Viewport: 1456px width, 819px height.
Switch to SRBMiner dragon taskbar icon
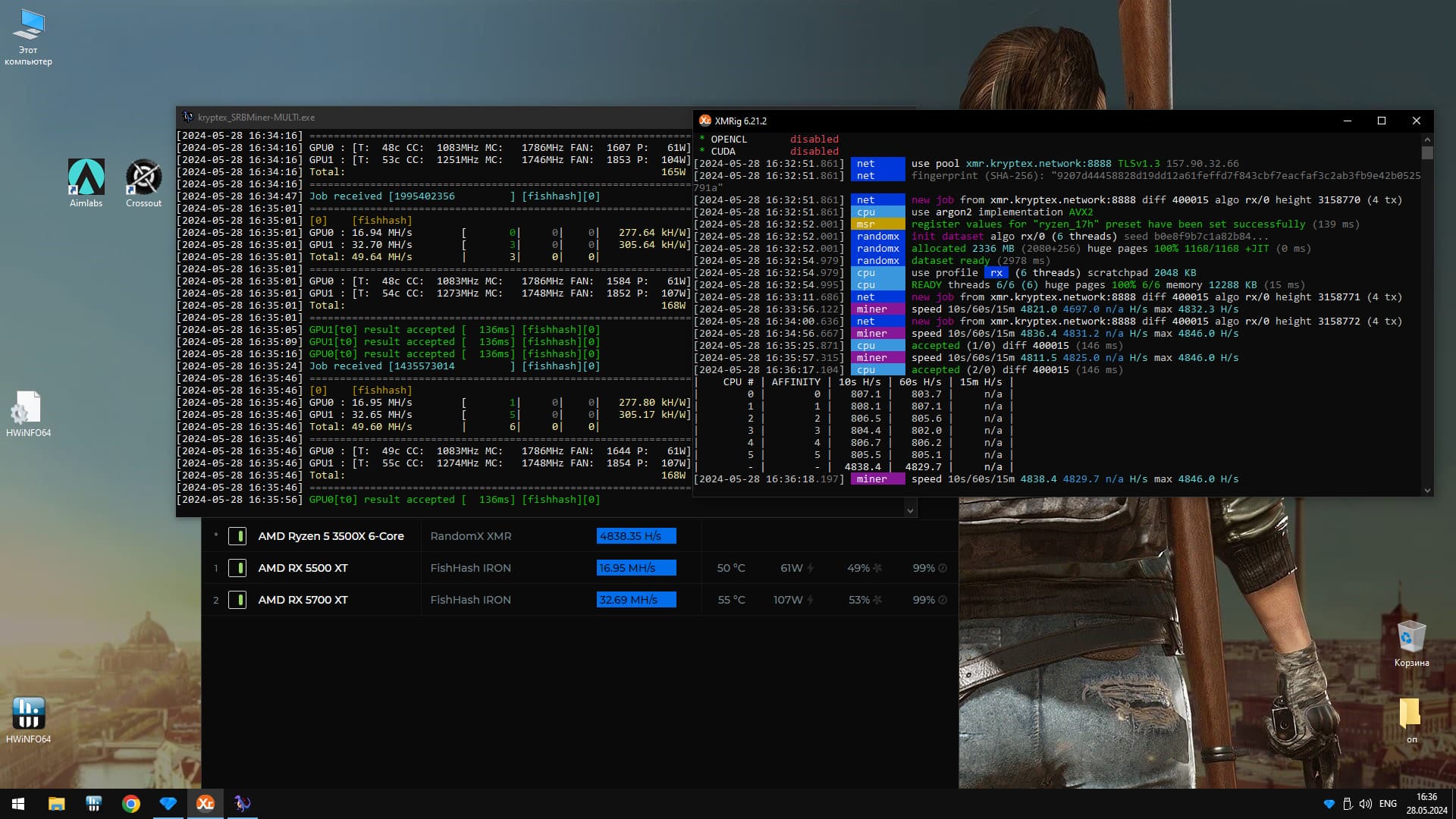tap(242, 804)
